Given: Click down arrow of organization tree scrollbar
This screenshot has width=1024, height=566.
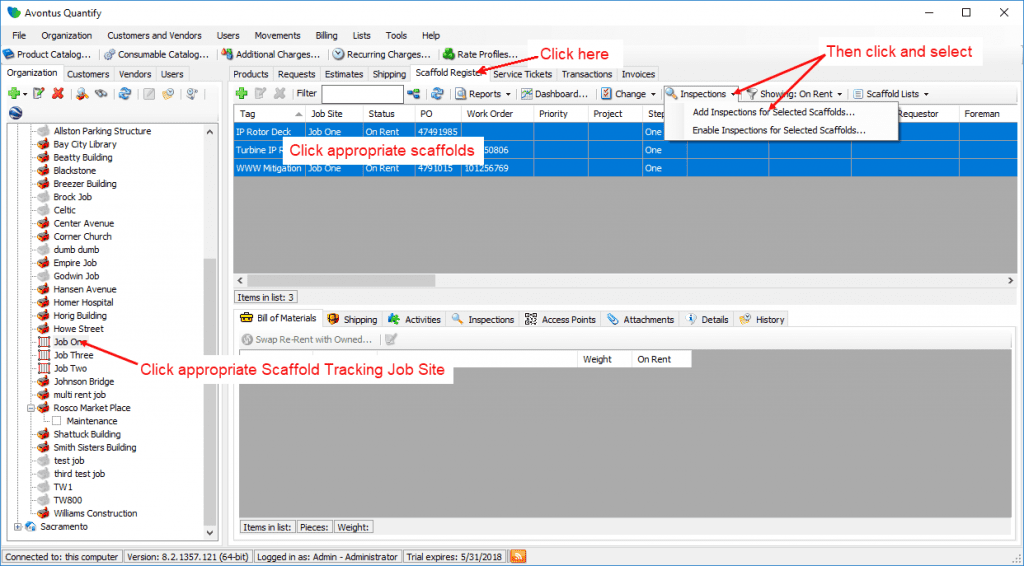Looking at the screenshot, I should point(210,532).
